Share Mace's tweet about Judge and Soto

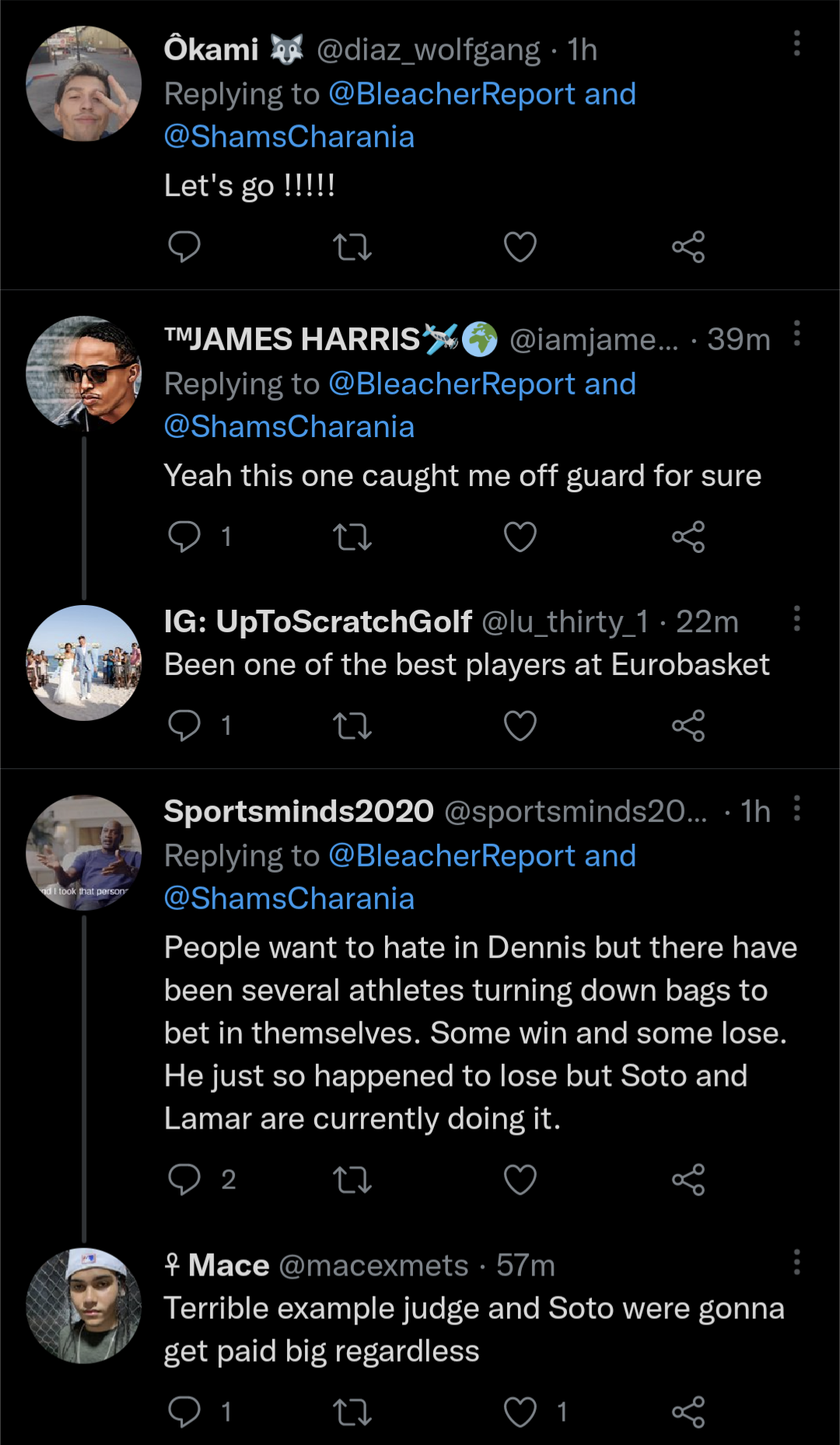[x=688, y=1412]
